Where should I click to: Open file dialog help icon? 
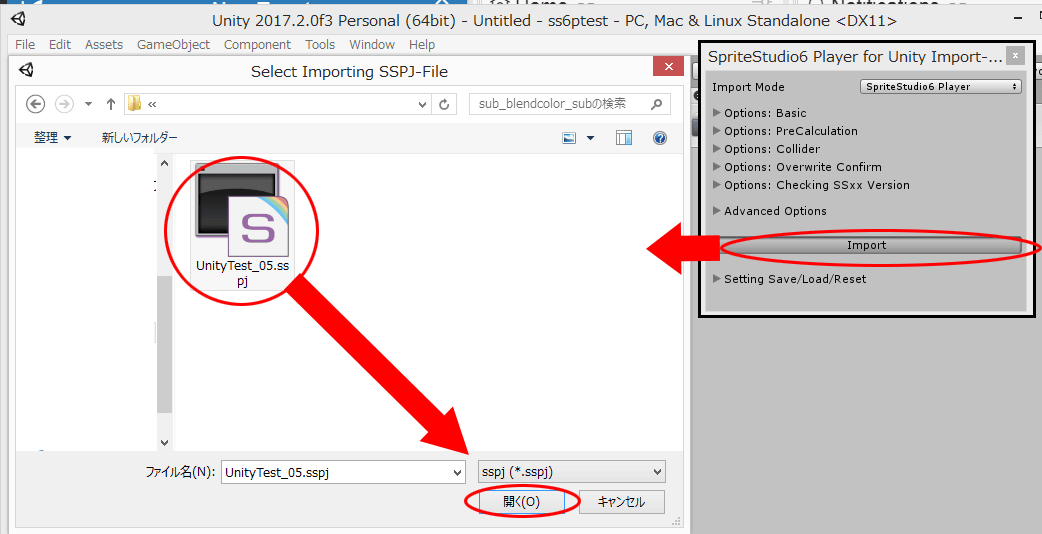660,137
